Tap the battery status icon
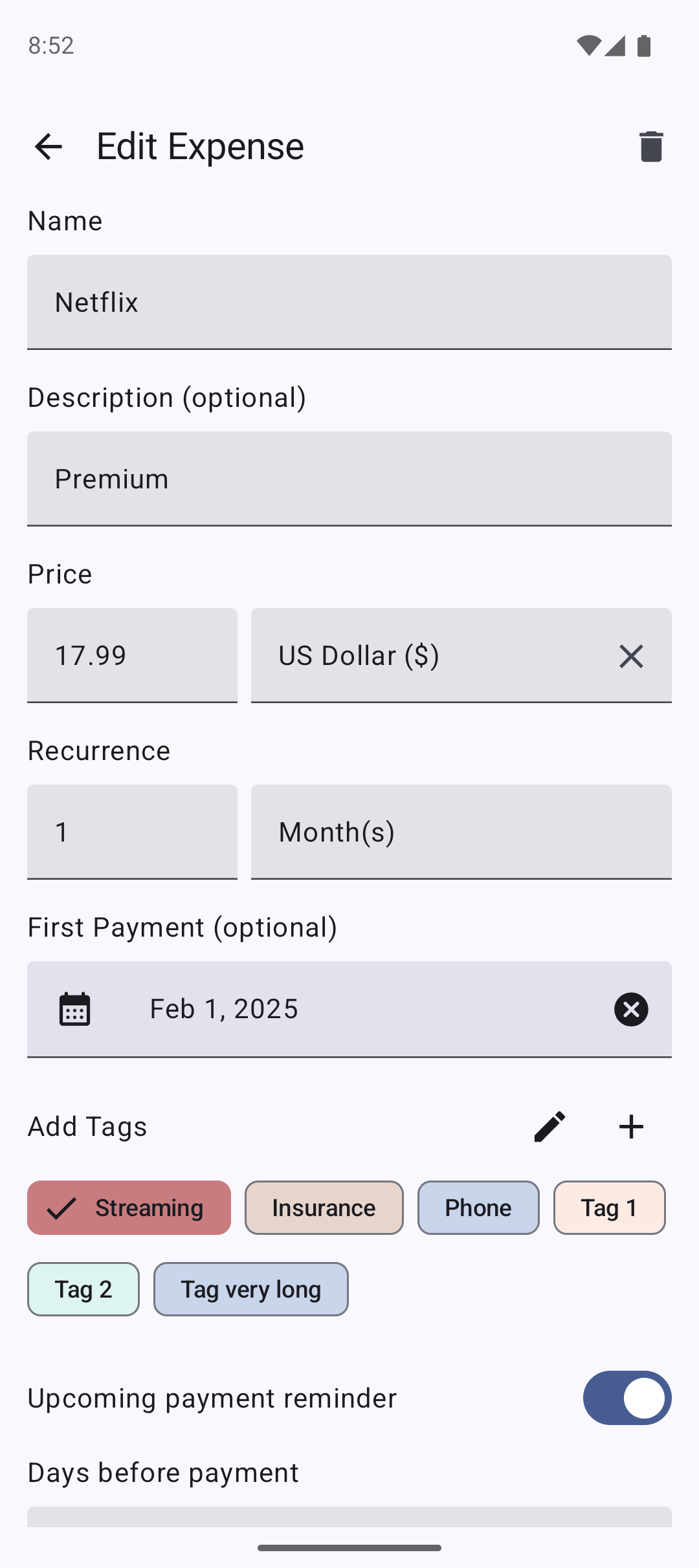This screenshot has height=1568, width=699. (644, 46)
